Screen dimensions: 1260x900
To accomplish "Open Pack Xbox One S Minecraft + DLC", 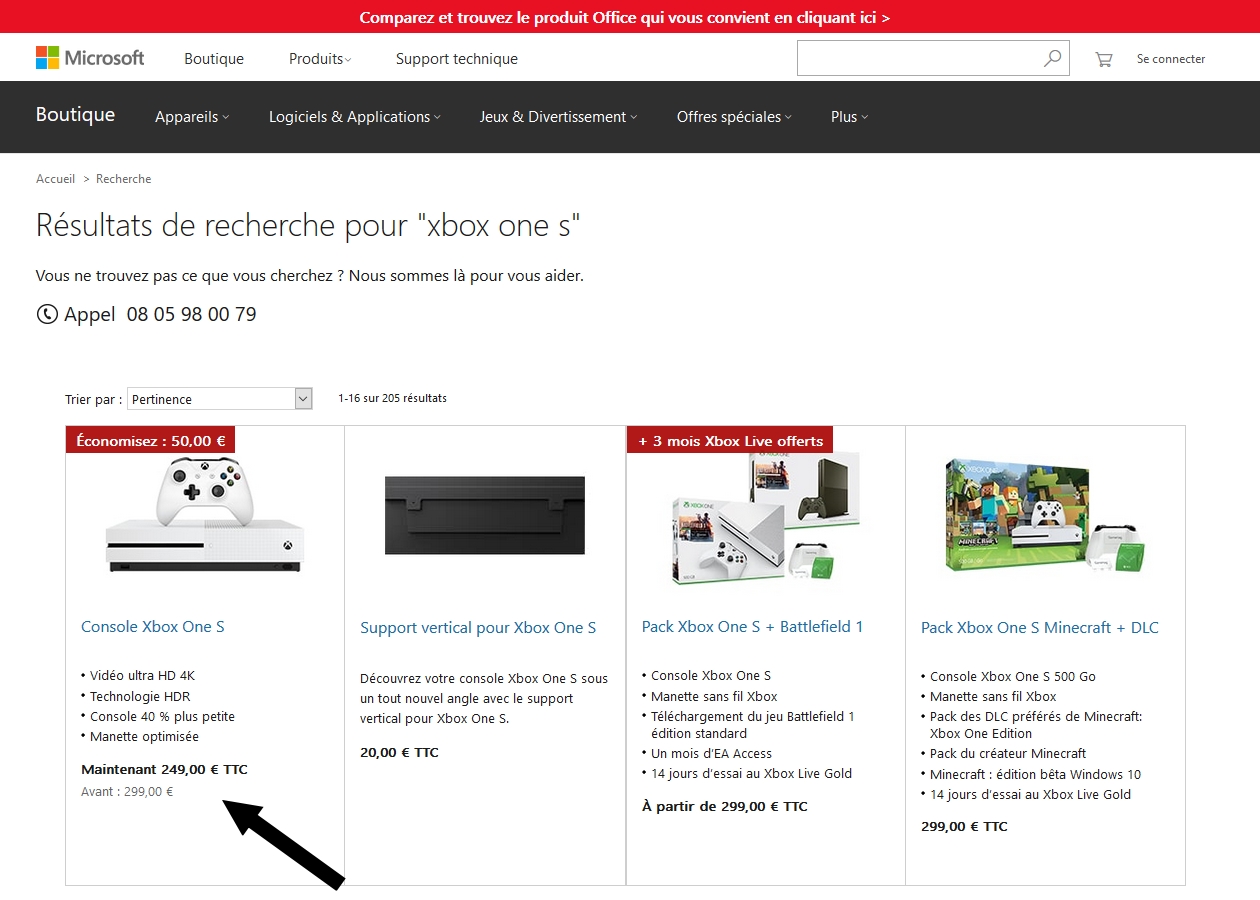I will pos(1040,628).
